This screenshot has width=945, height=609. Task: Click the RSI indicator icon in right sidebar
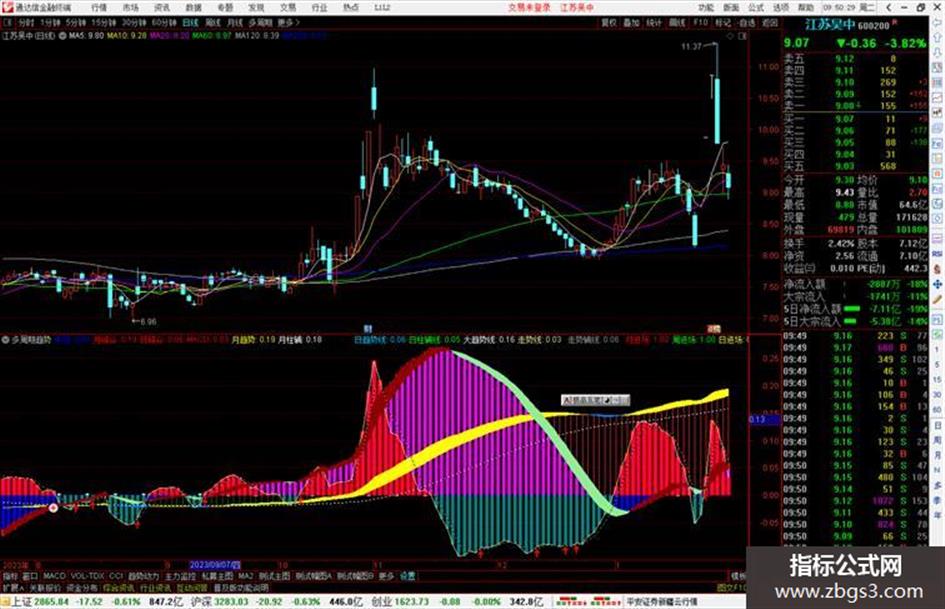click(x=937, y=254)
